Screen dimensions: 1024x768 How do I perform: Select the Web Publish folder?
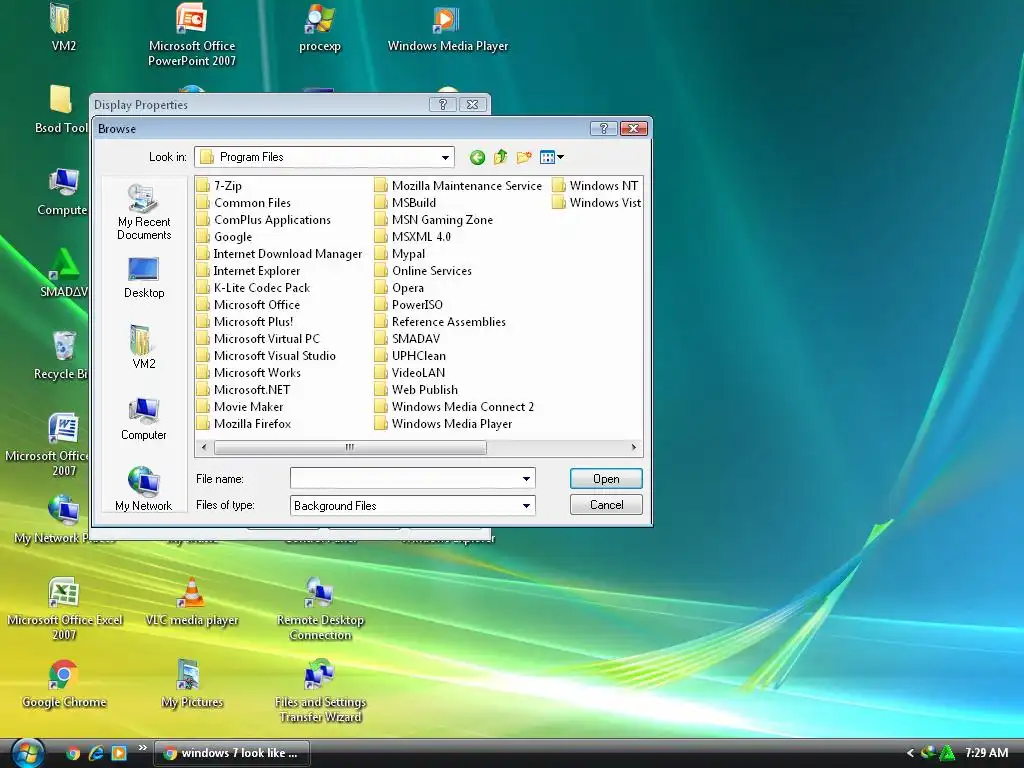click(x=417, y=389)
